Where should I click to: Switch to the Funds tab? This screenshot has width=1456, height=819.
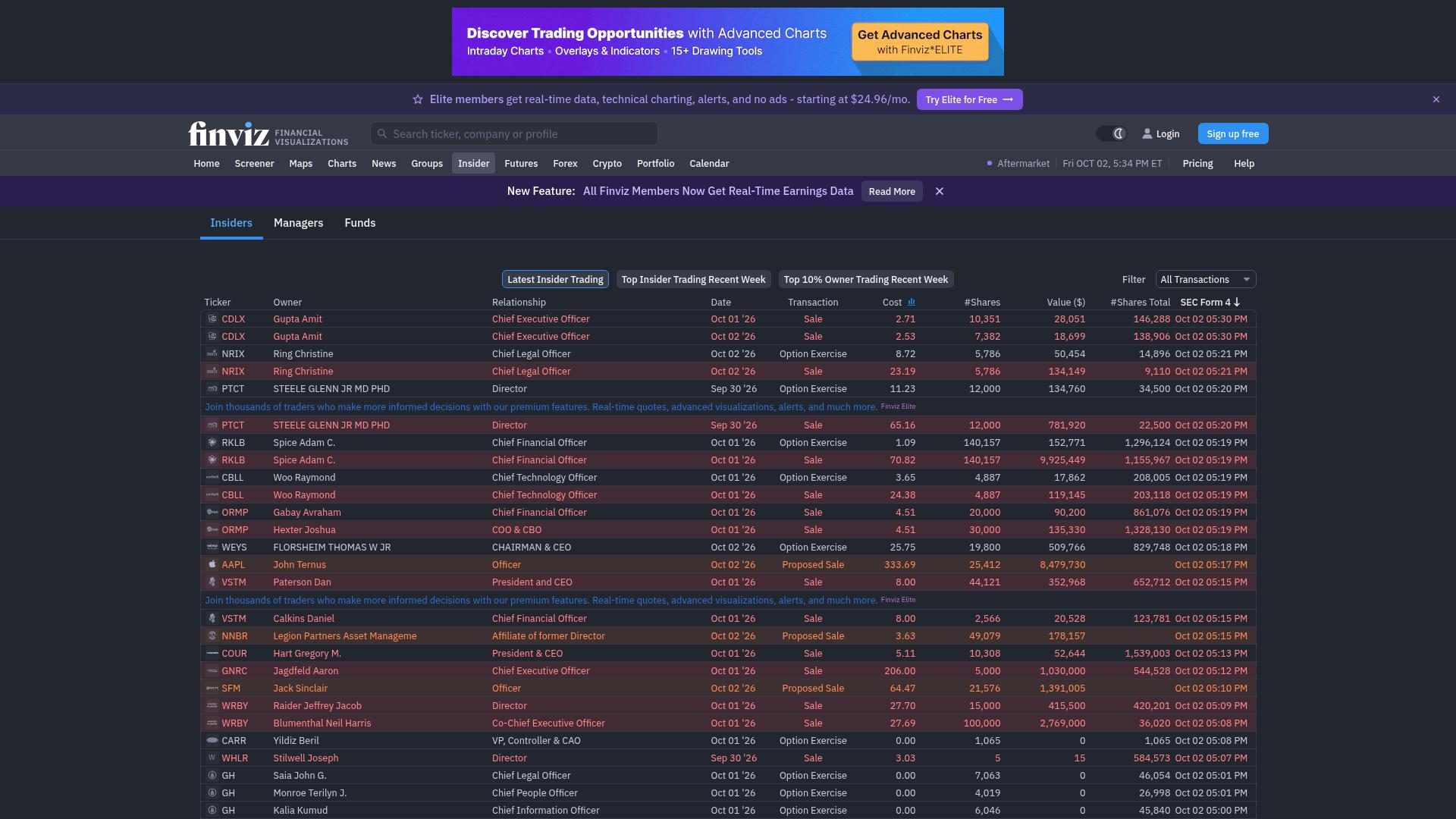pyautogui.click(x=359, y=222)
